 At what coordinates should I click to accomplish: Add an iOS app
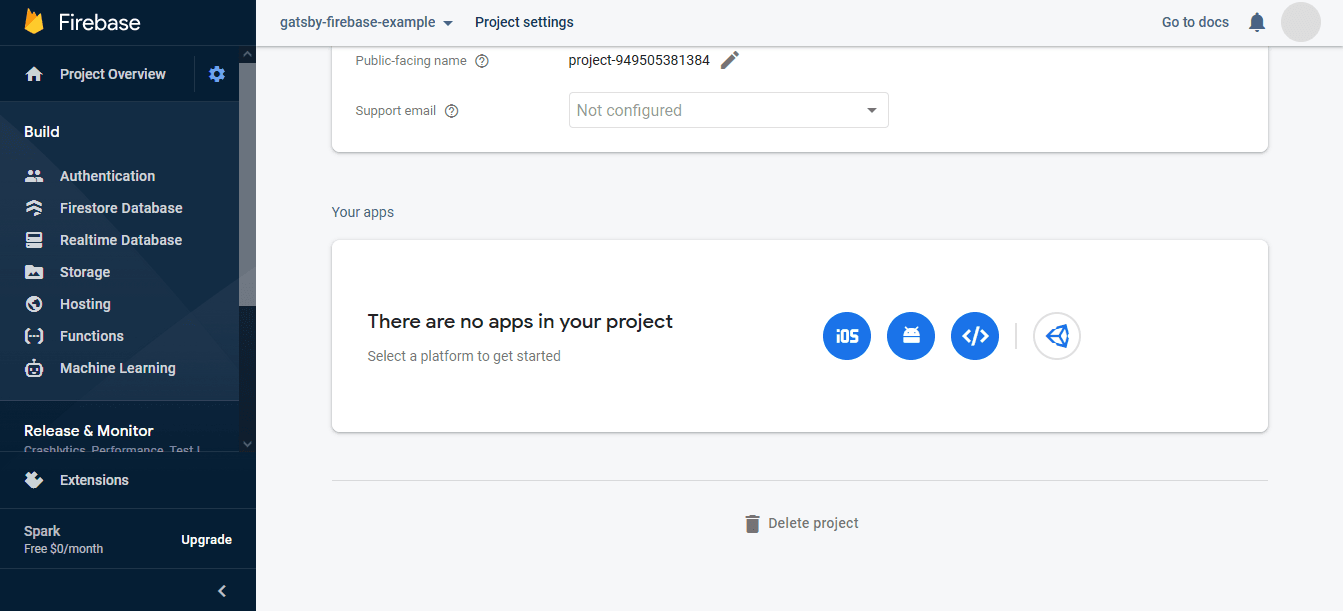847,336
